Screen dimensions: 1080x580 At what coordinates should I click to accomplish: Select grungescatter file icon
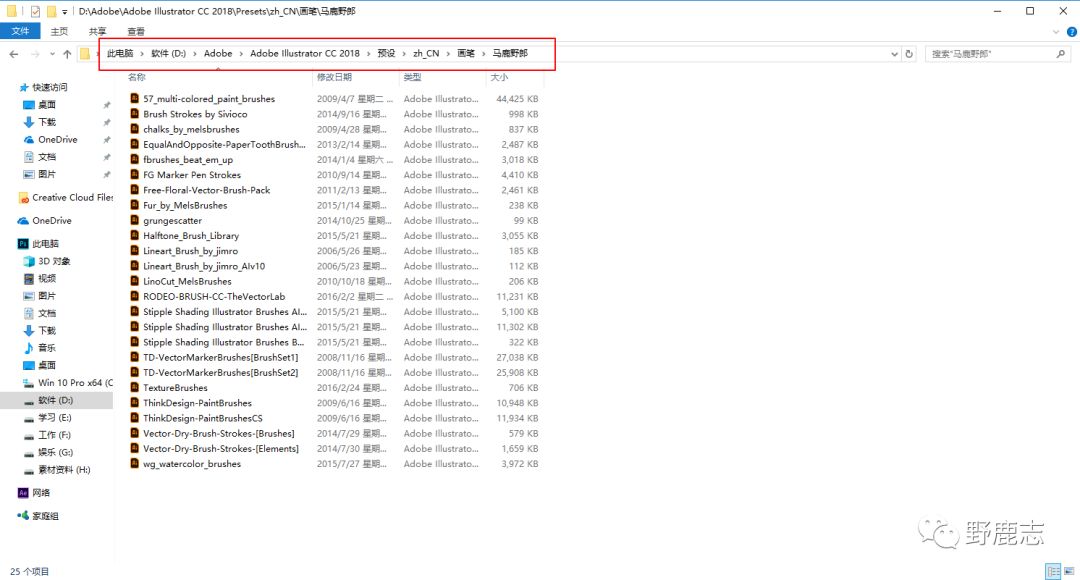coord(134,220)
